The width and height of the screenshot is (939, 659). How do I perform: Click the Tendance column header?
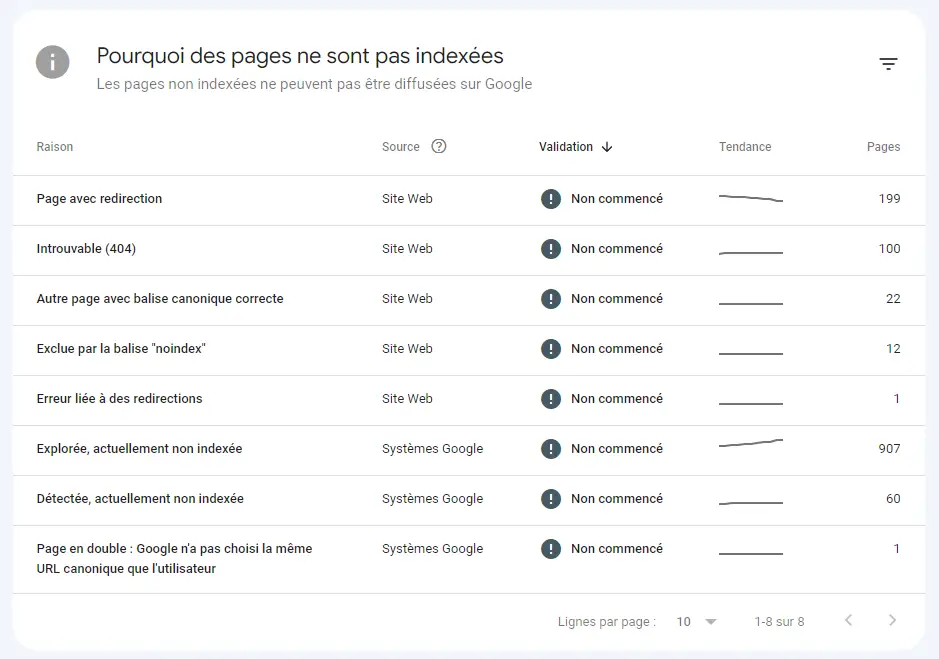pos(745,147)
